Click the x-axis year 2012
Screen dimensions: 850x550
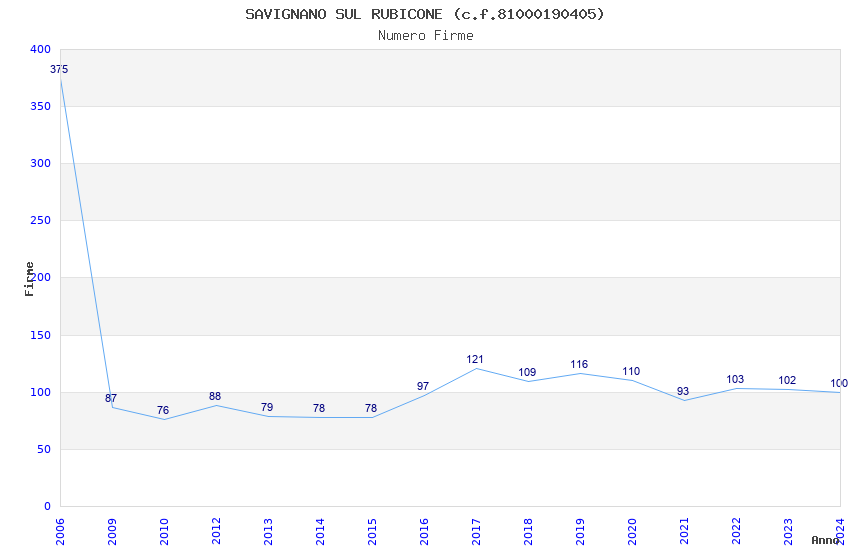click(216, 532)
